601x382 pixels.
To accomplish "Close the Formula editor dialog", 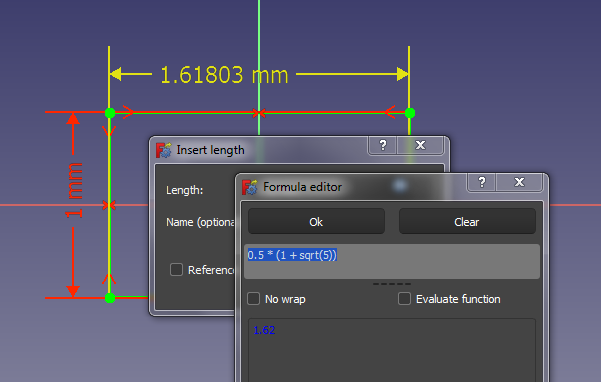I will 519,182.
